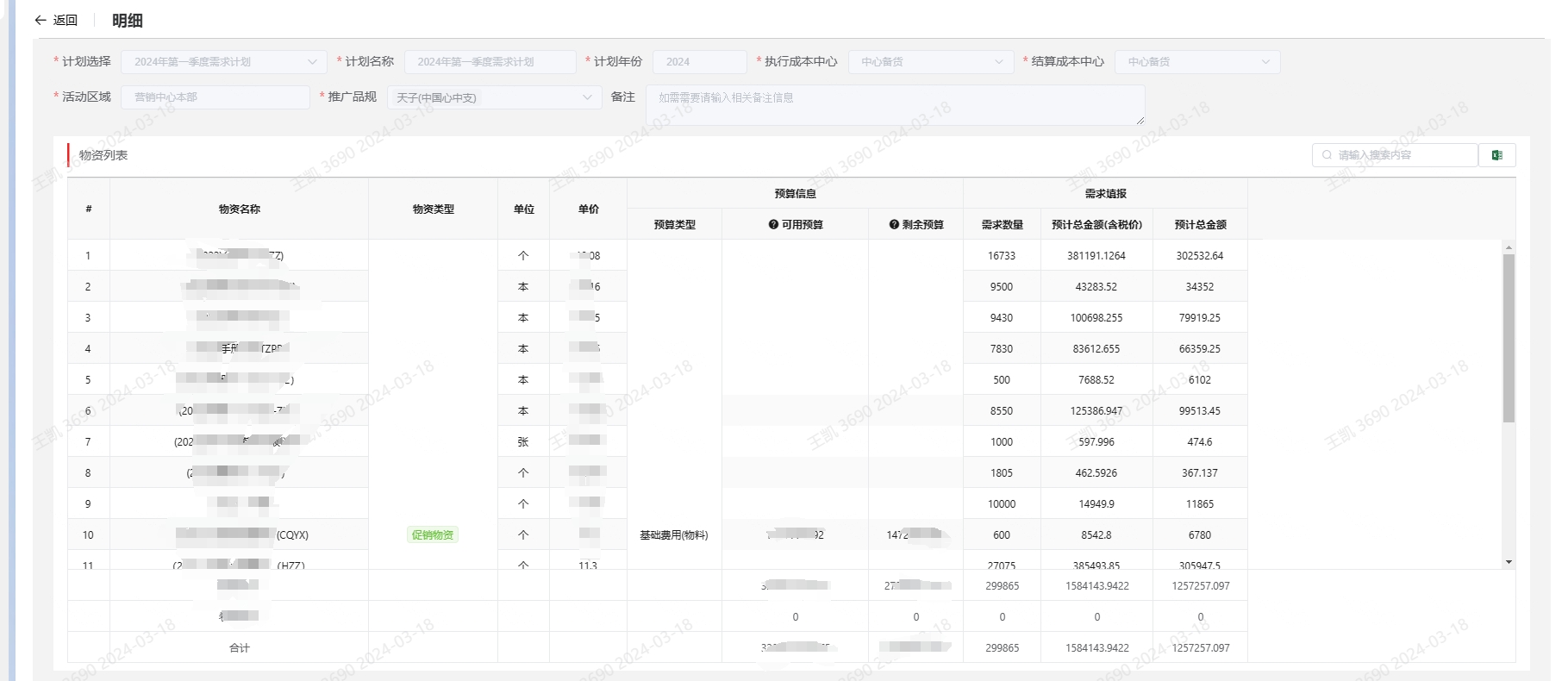1568x681 pixels.
Task: Click the 促销物资 green tag
Action: (x=433, y=535)
